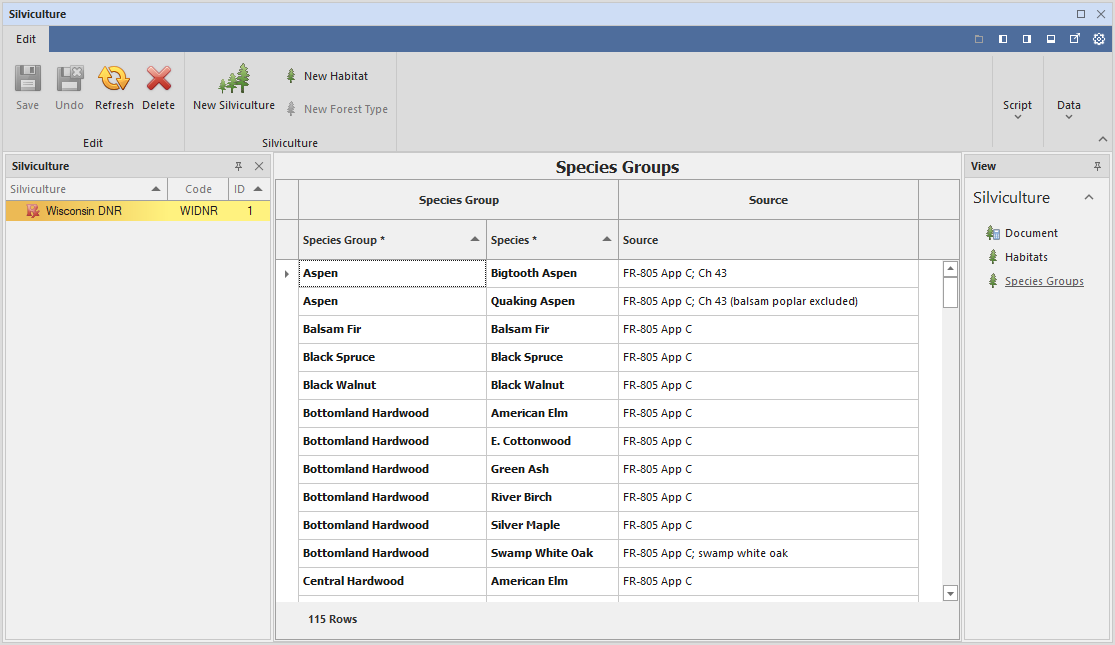This screenshot has height=645, width=1115.
Task: Open the Document view link
Action: 1031,233
